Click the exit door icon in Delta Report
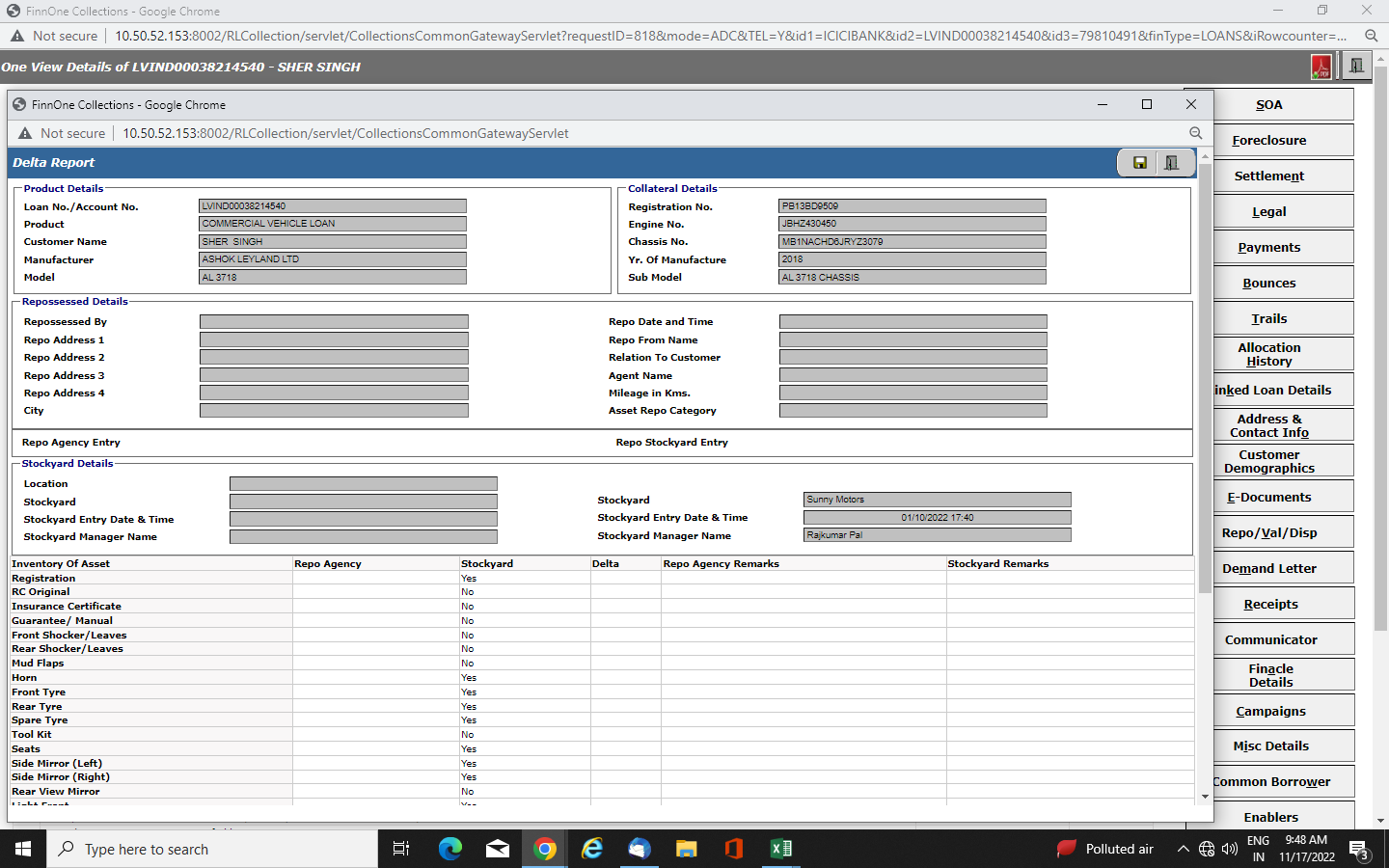1389x868 pixels. [x=1172, y=163]
